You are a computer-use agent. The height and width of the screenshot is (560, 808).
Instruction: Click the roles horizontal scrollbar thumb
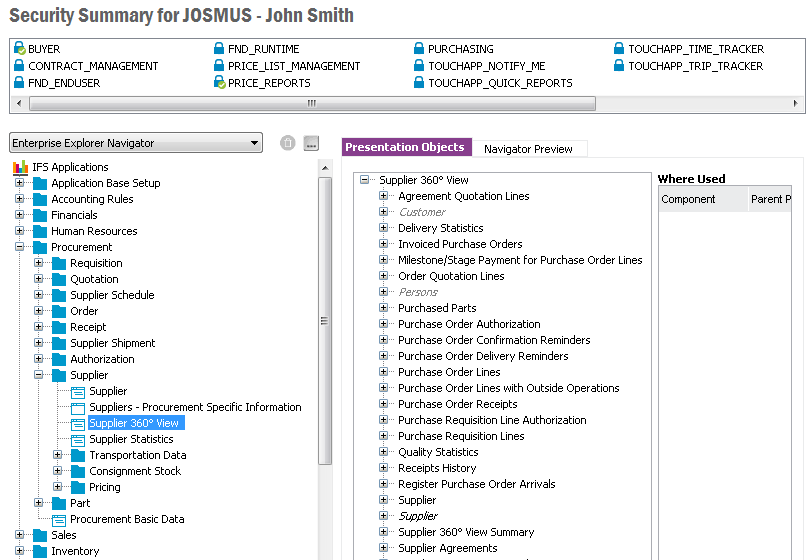click(x=312, y=104)
